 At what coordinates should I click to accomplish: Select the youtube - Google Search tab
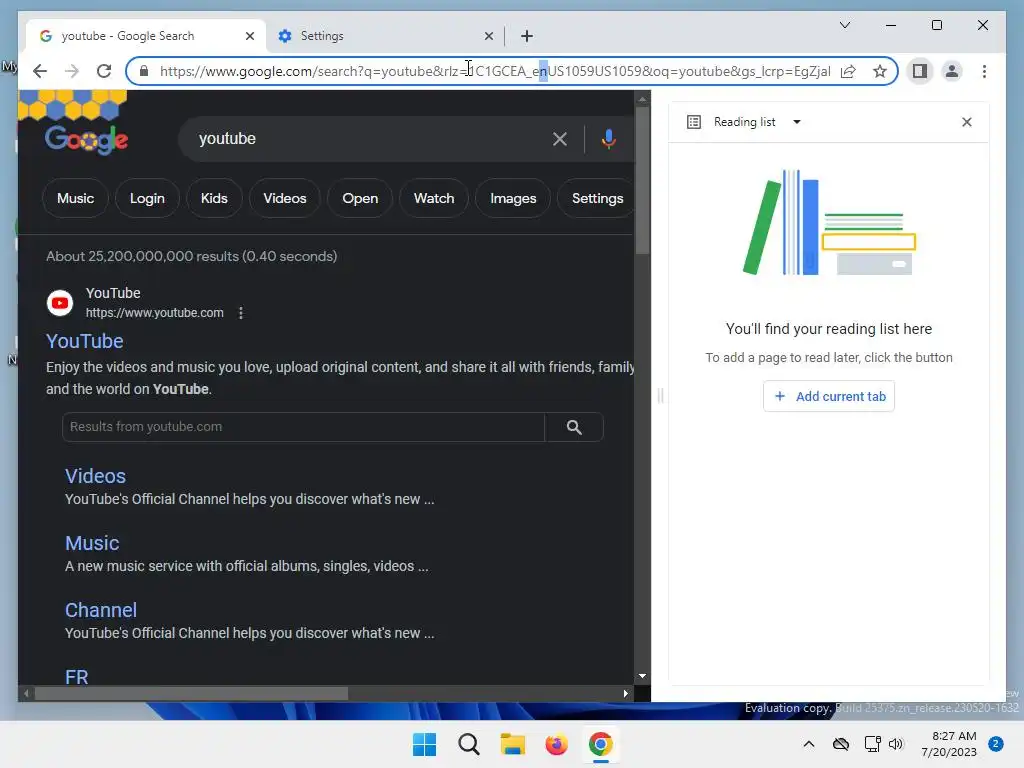(146, 36)
